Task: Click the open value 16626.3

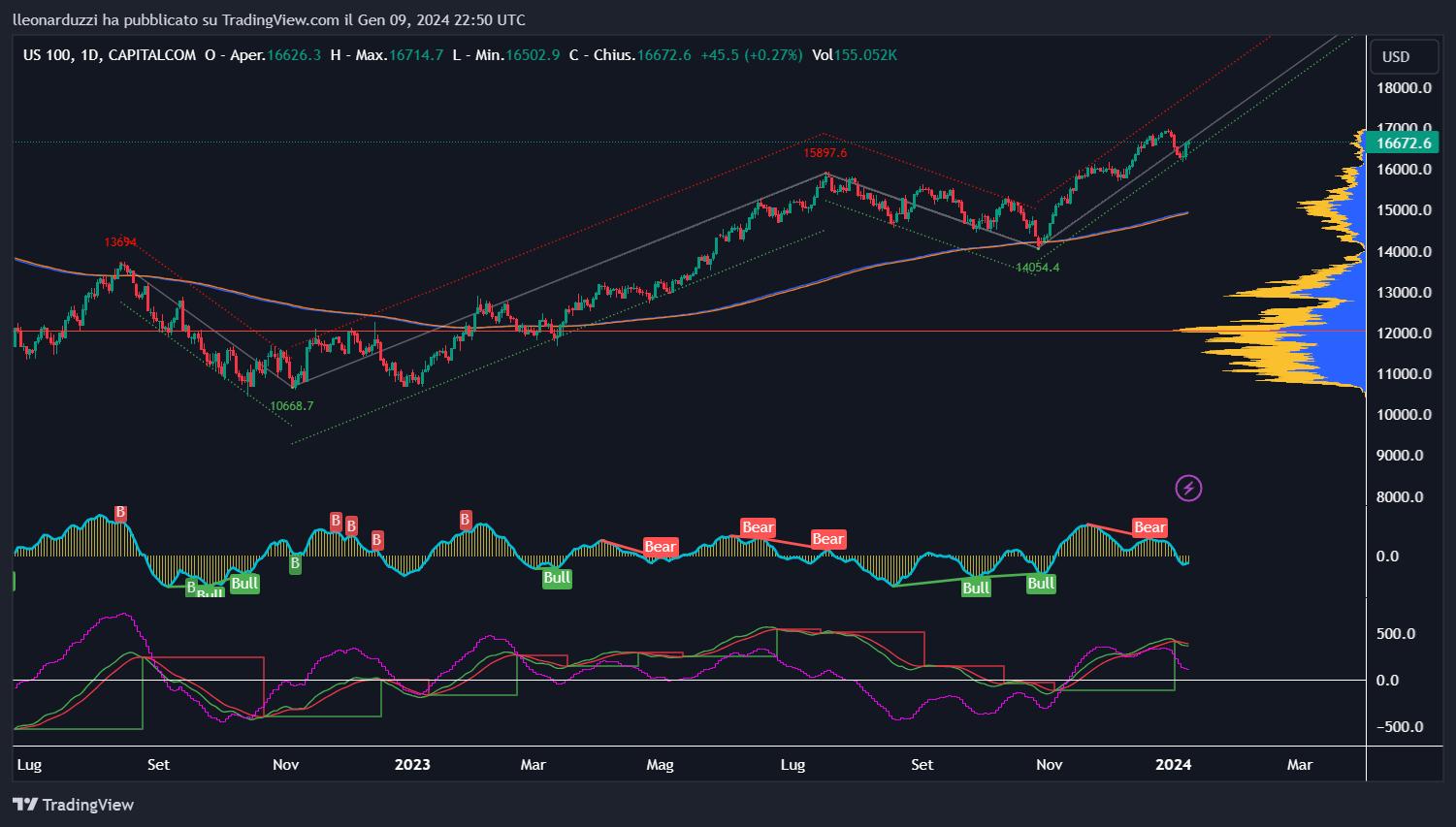Action: [x=294, y=55]
